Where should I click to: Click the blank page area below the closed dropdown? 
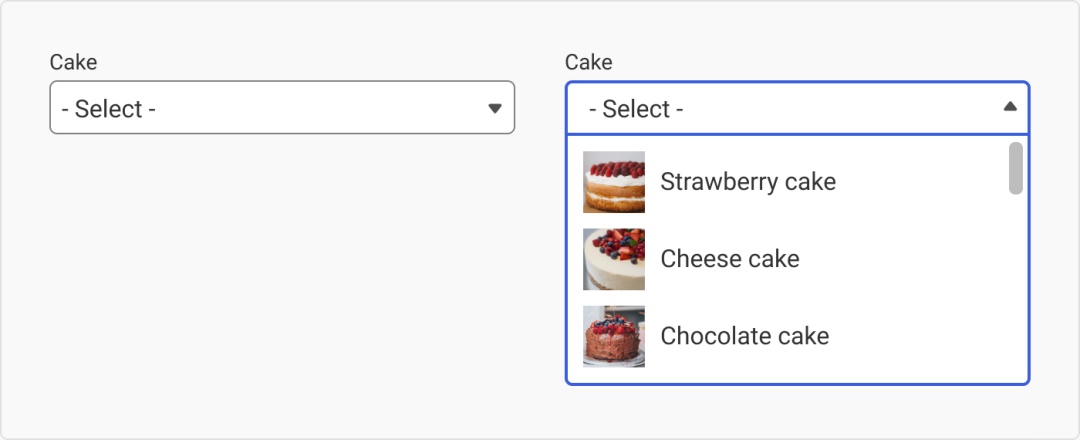tap(280, 280)
